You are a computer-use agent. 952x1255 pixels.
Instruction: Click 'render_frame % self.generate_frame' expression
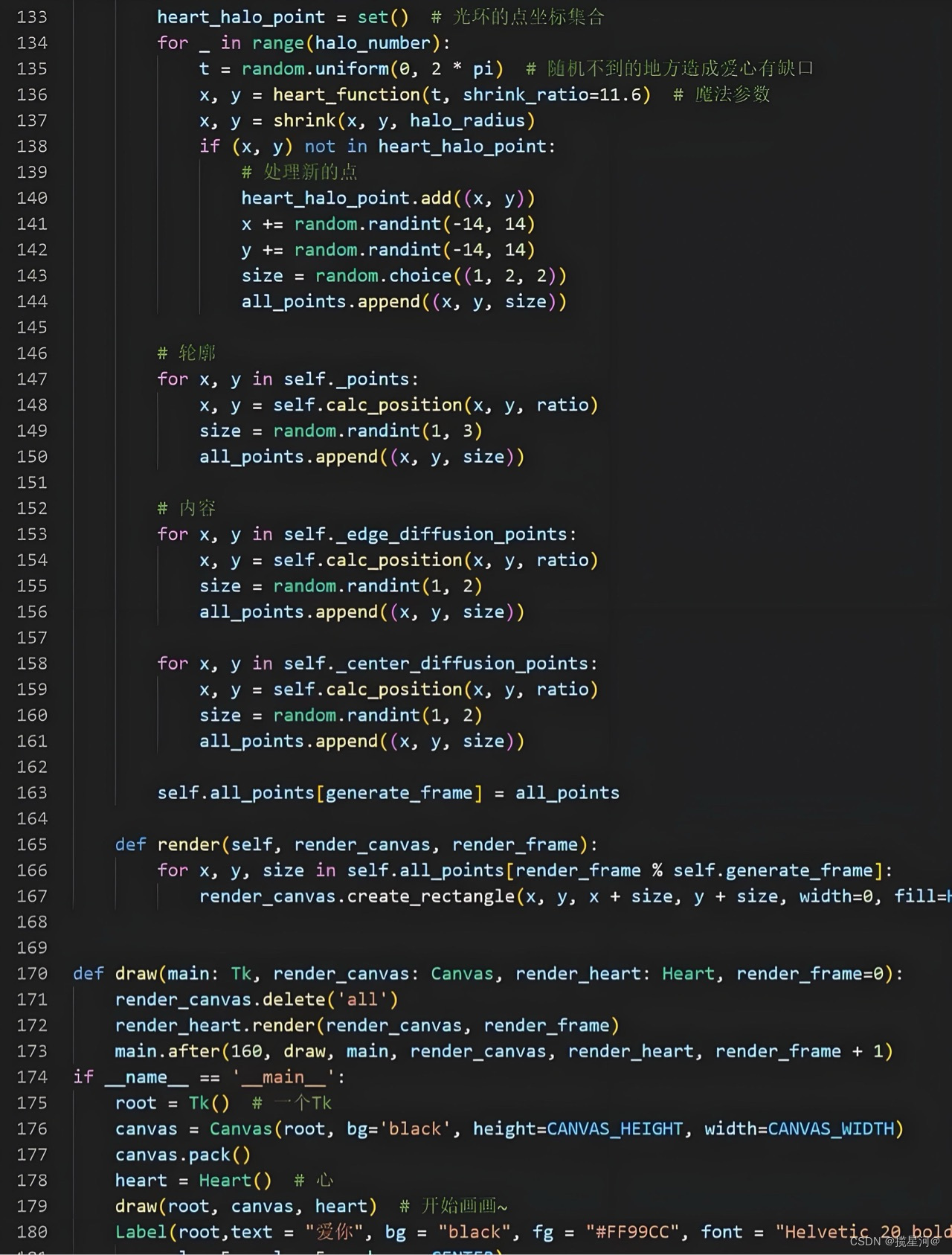tap(694, 870)
